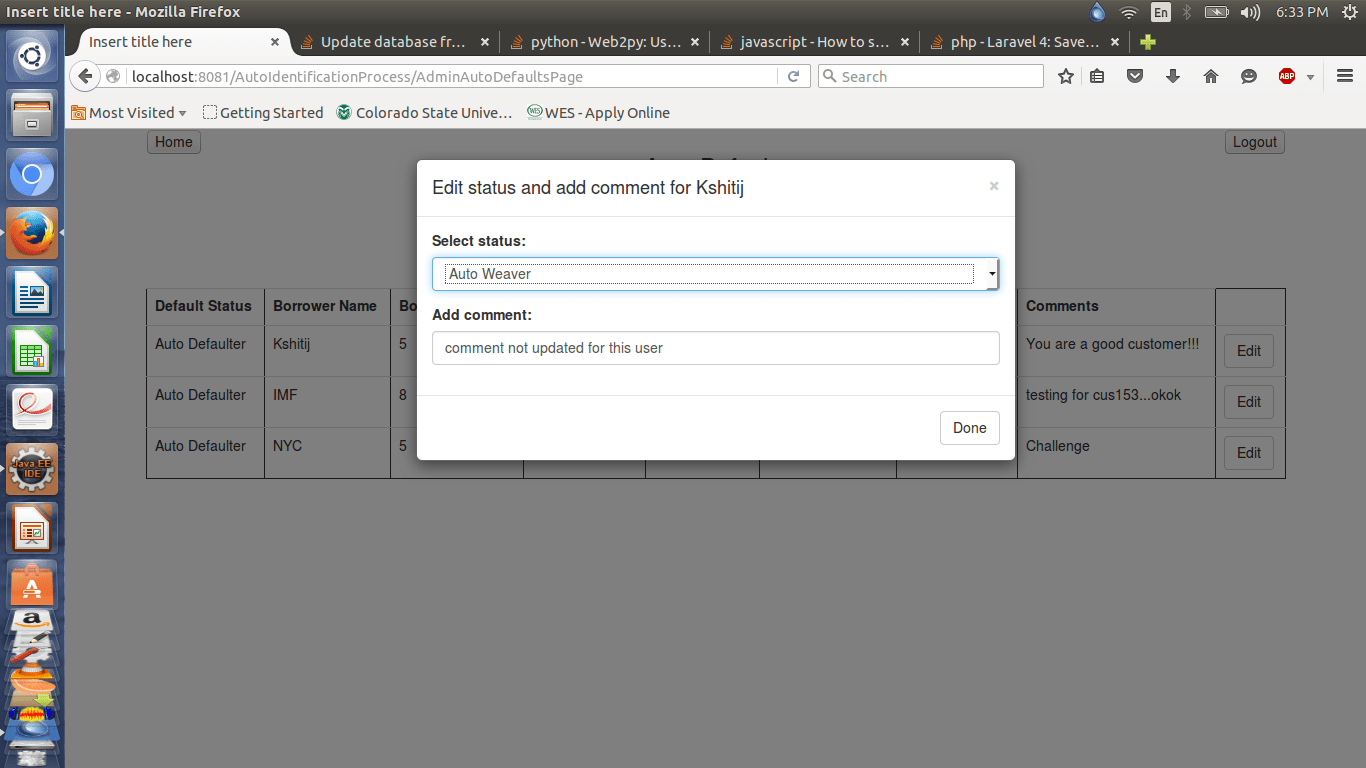Expand the Adblock Plus dropdown arrow
Image resolution: width=1366 pixels, height=768 pixels.
tap(1310, 76)
